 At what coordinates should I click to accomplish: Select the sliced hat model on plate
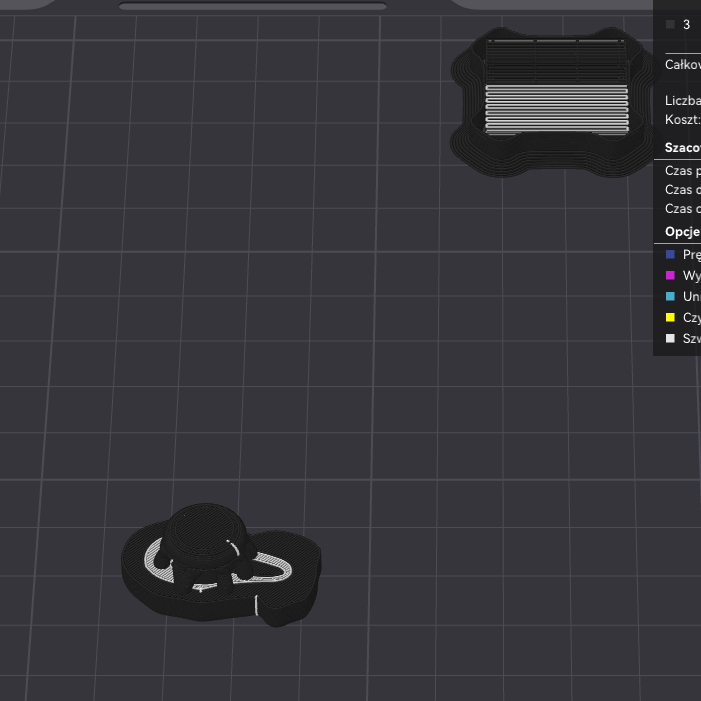[x=221, y=566]
